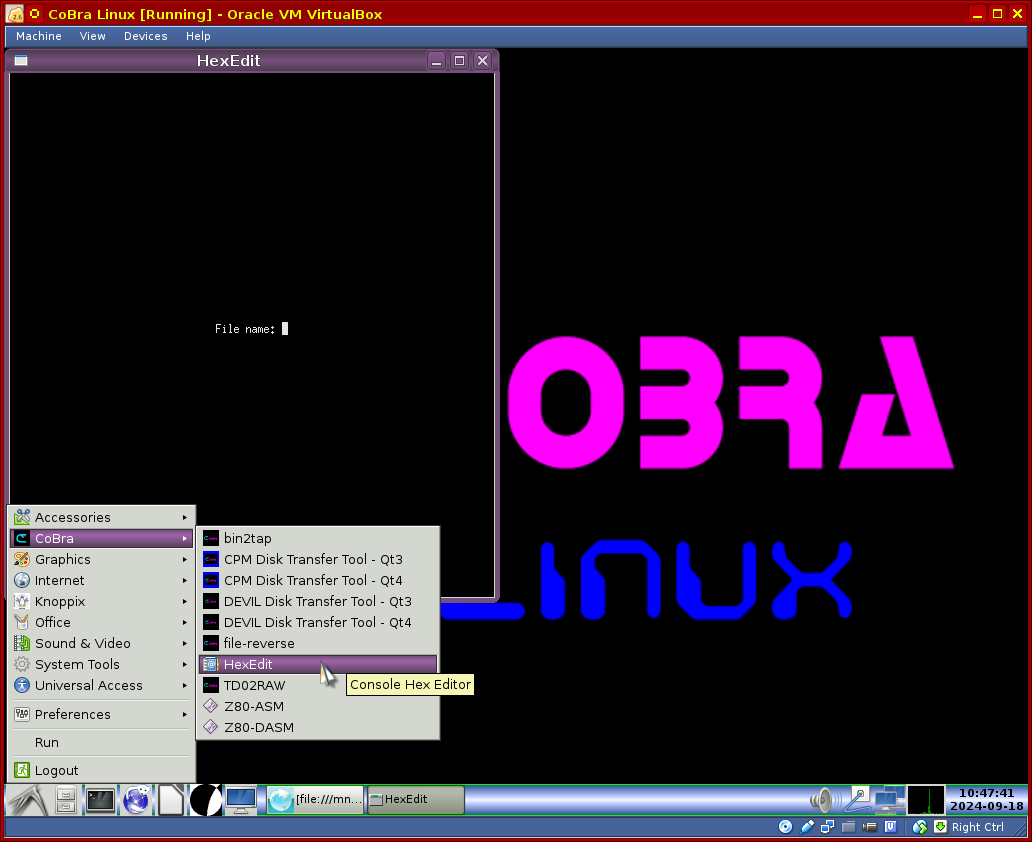Expand the Graphics submenu
This screenshot has width=1032, height=842.
coord(100,559)
